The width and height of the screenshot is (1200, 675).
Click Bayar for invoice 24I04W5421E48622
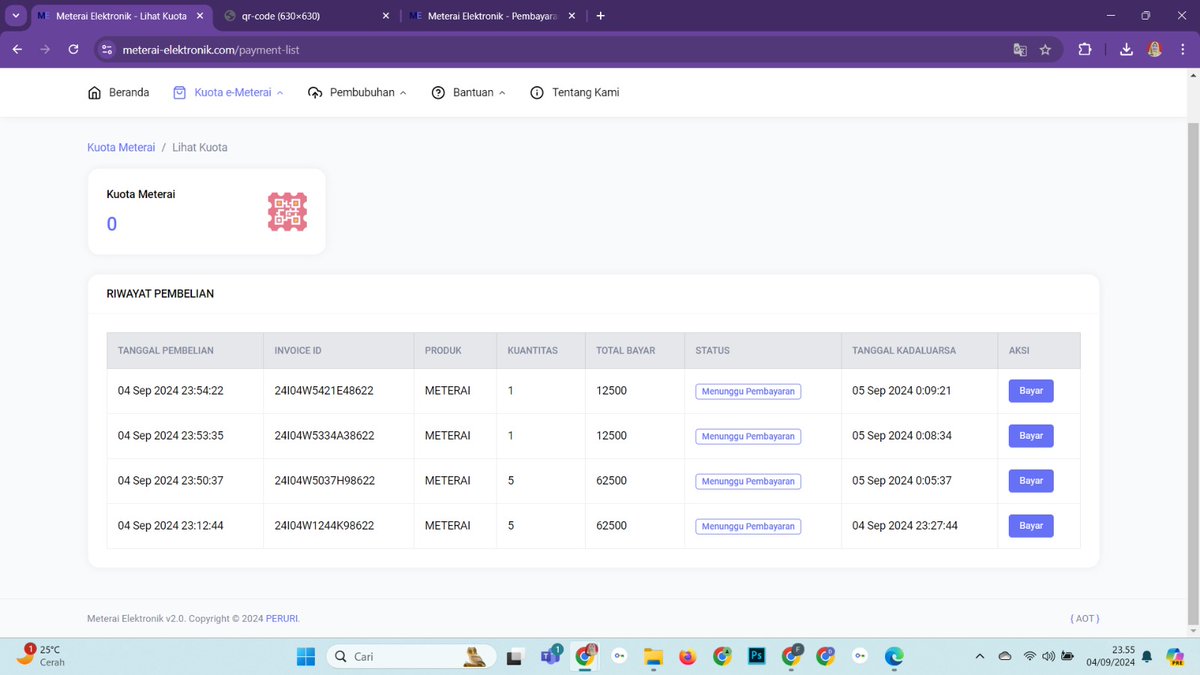(1031, 391)
